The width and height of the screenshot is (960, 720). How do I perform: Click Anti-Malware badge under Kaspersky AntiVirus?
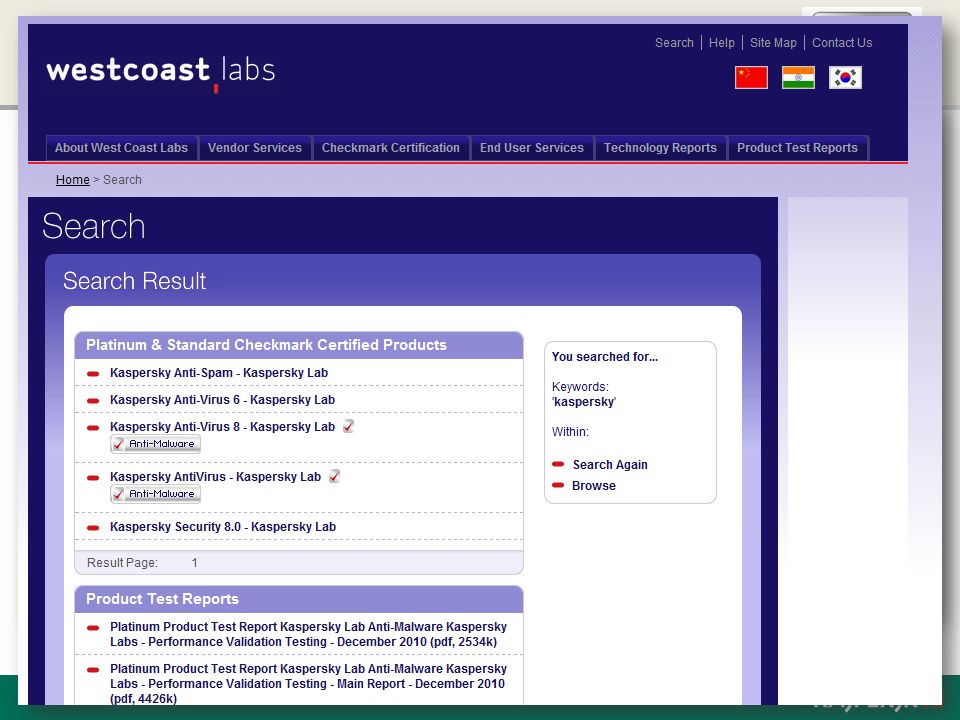tap(156, 494)
